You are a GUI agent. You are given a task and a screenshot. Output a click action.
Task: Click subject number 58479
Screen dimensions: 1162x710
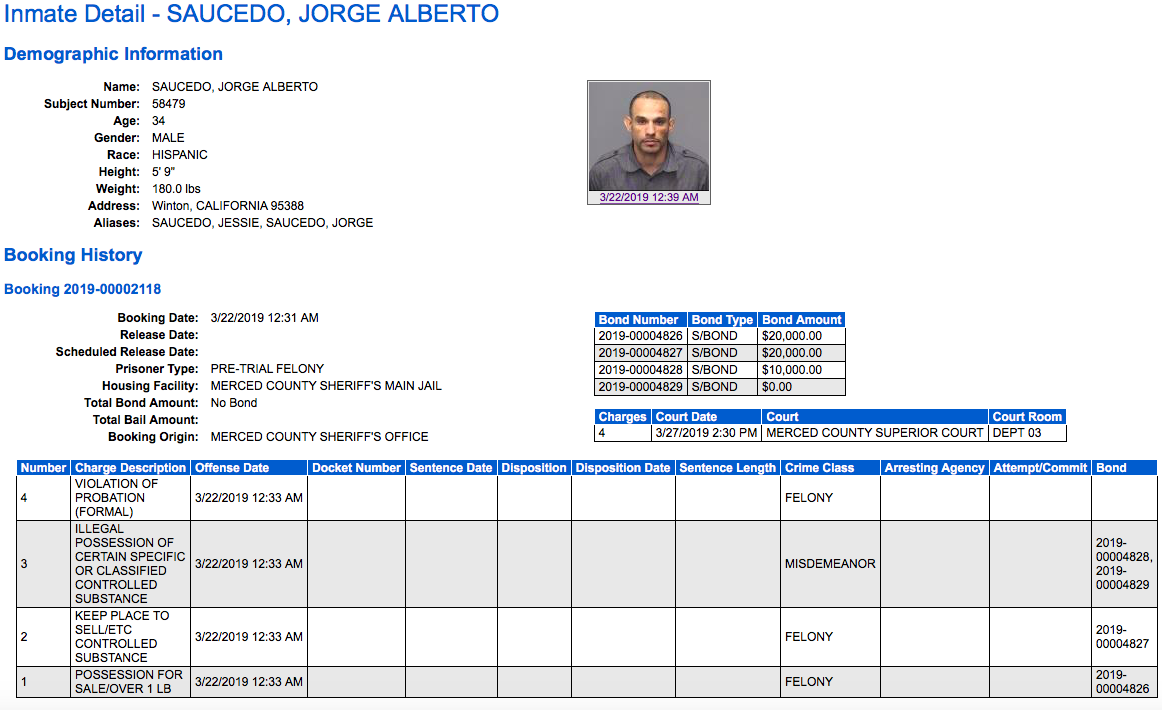[x=168, y=104]
